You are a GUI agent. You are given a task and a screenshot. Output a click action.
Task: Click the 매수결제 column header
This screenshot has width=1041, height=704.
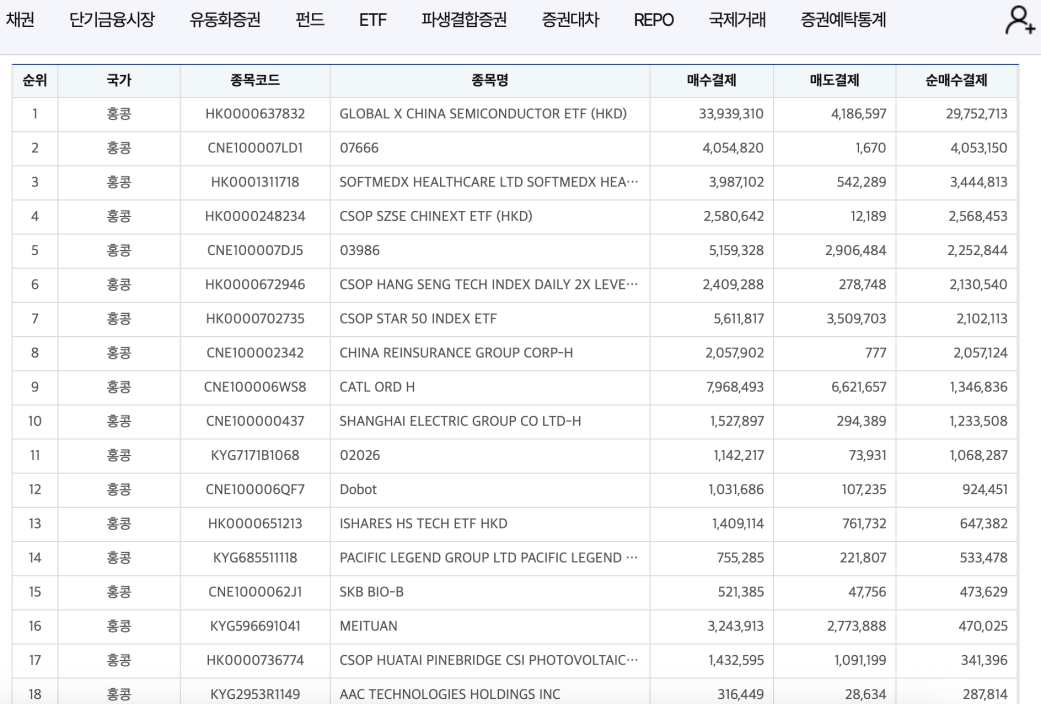point(712,80)
